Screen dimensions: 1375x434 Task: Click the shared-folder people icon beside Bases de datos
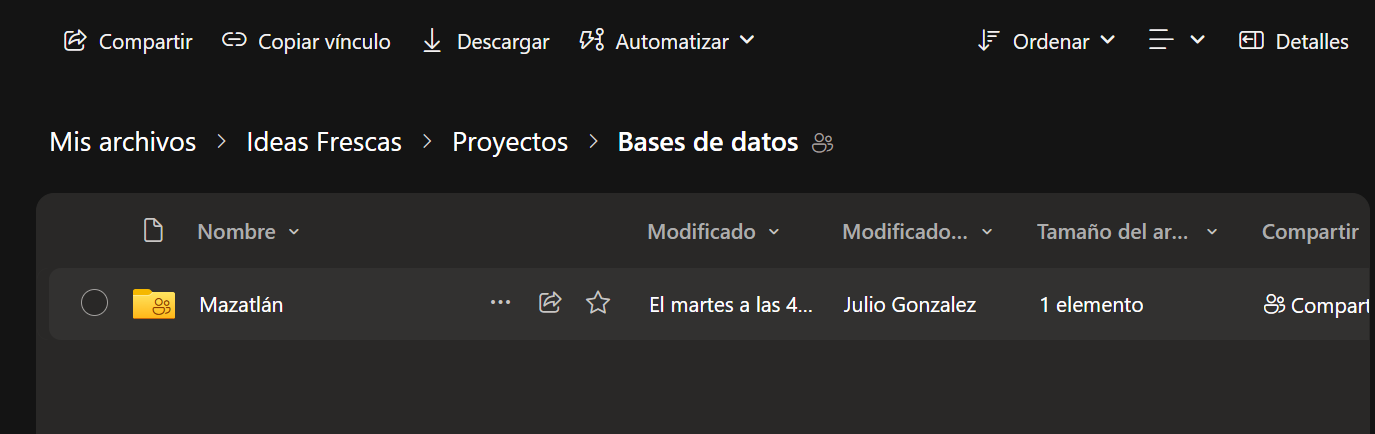pos(823,143)
